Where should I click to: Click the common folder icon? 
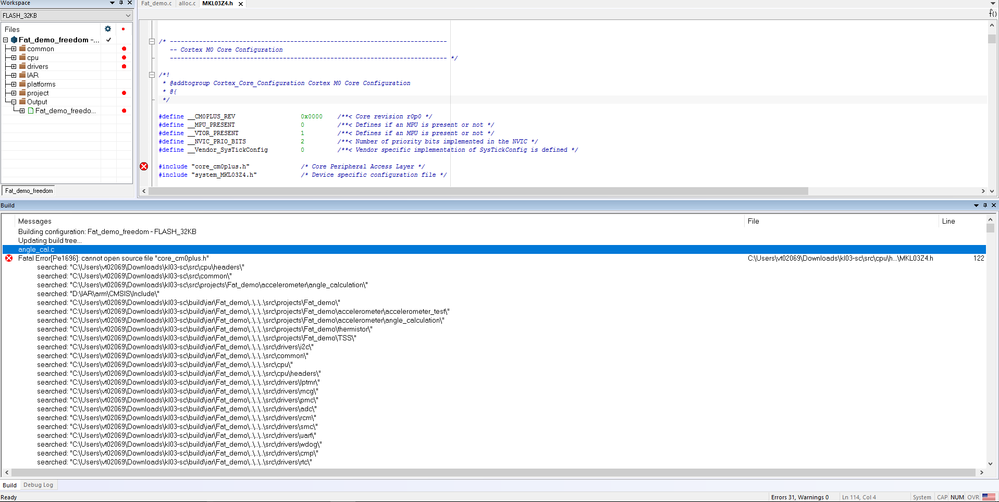pyautogui.click(x=22, y=48)
